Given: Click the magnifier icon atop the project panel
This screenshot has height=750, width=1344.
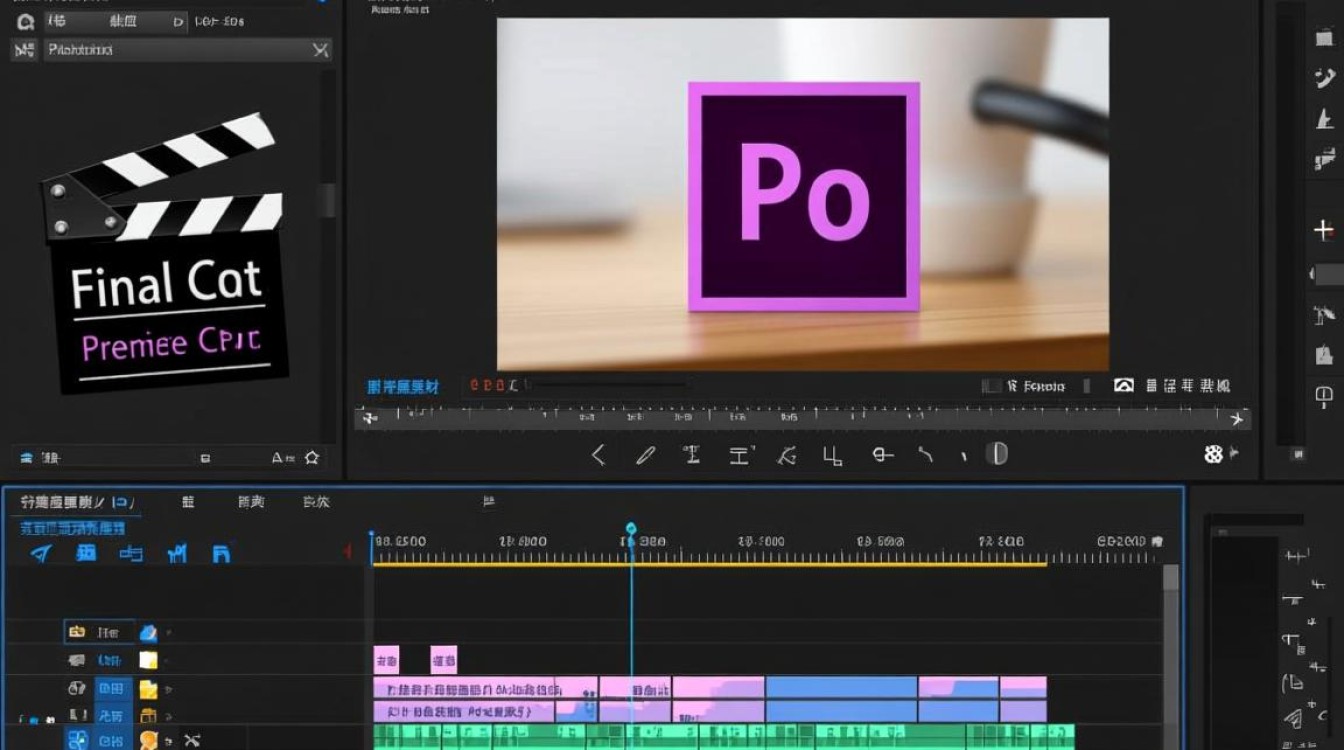Looking at the screenshot, I should coord(24,20).
